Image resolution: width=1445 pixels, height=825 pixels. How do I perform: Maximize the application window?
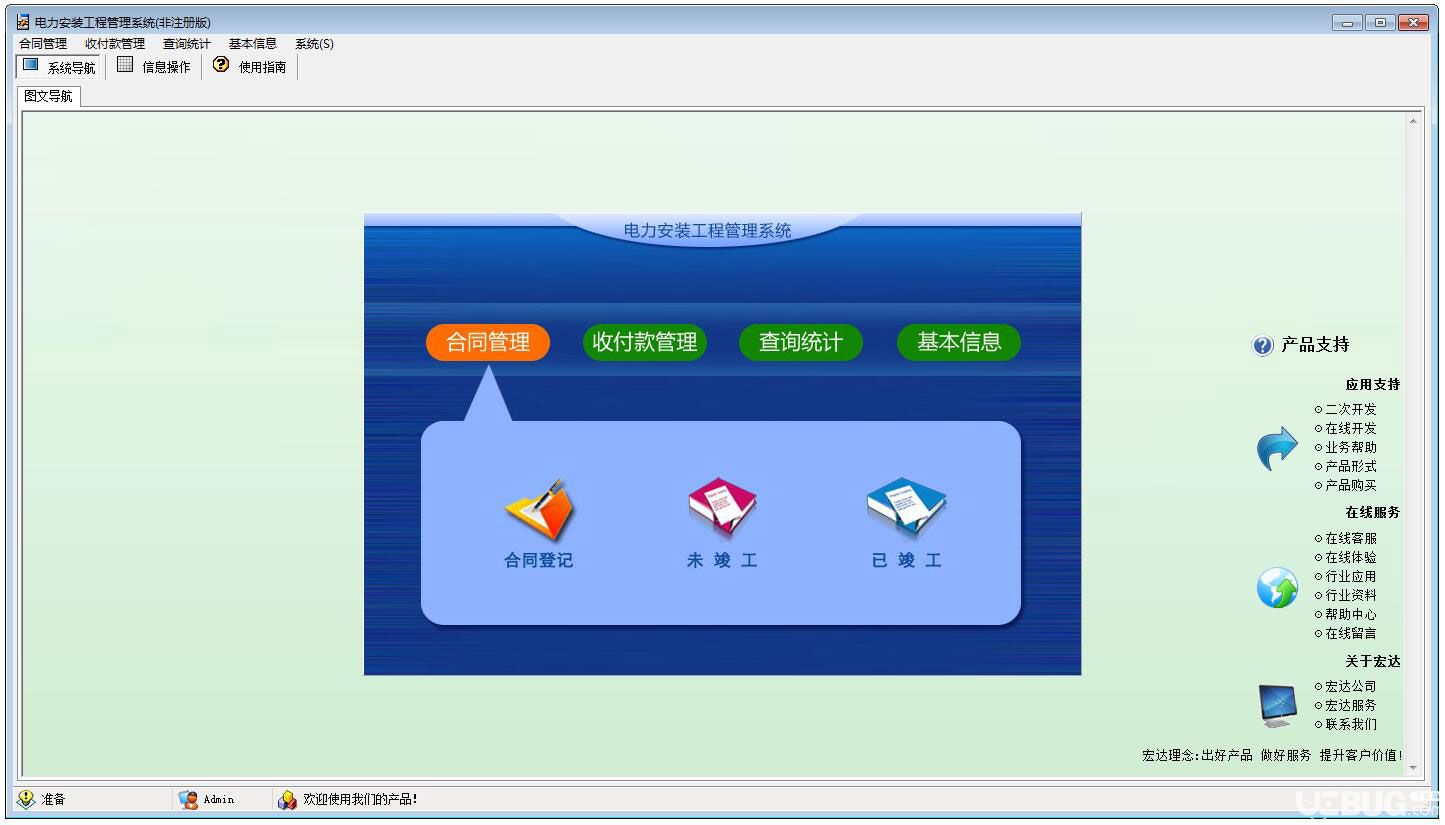[x=1380, y=22]
